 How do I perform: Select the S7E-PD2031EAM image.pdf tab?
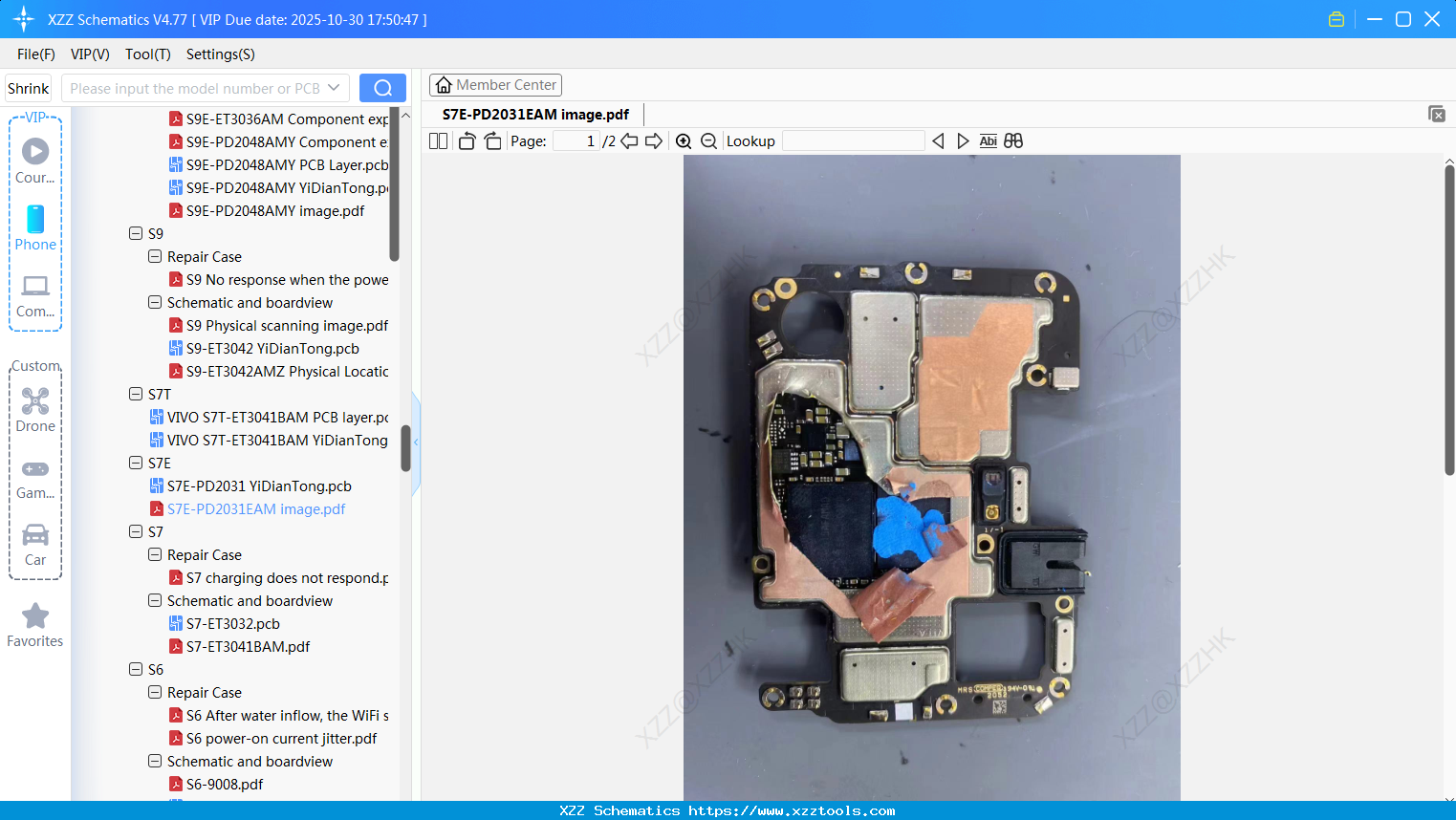tap(535, 115)
